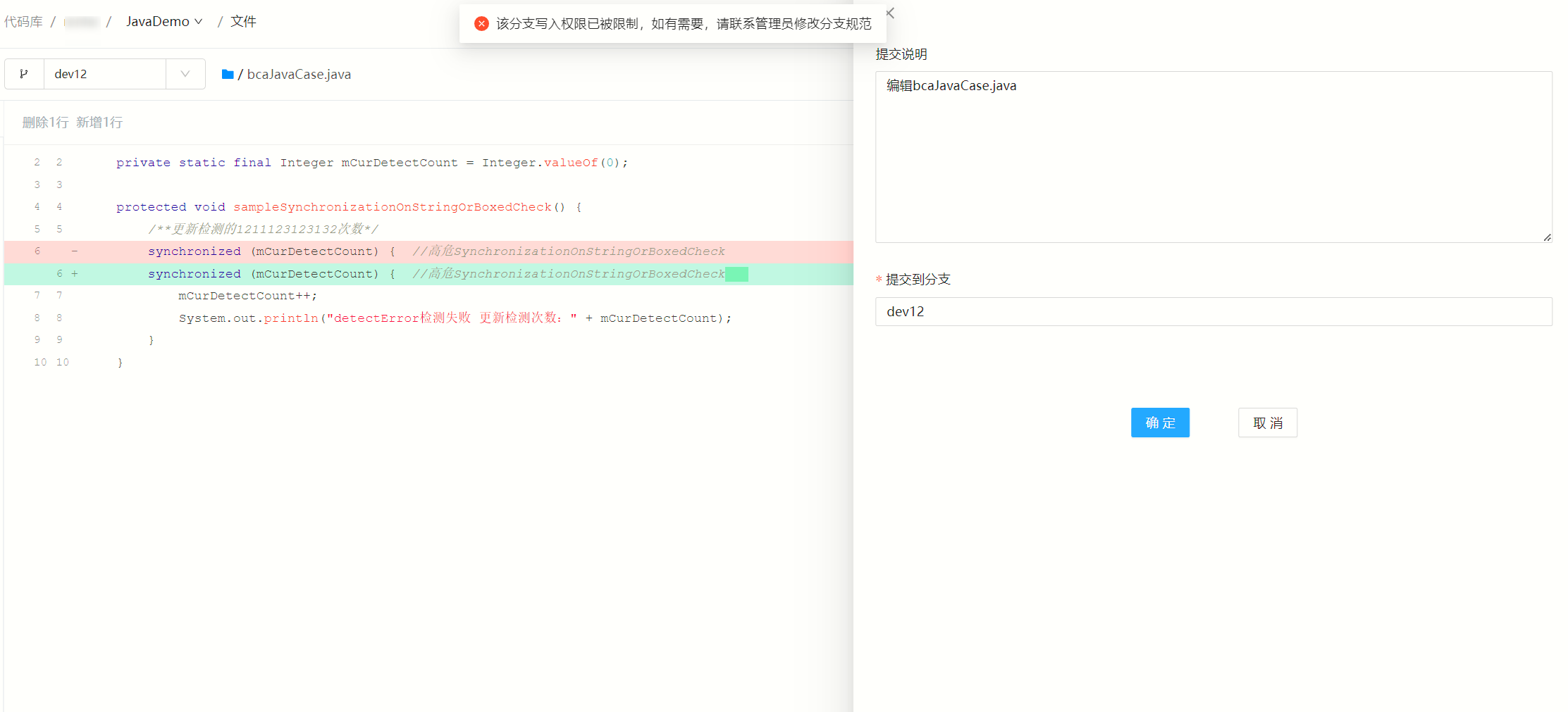
Task: Click the branch permission restricted error message
Action: click(x=684, y=24)
